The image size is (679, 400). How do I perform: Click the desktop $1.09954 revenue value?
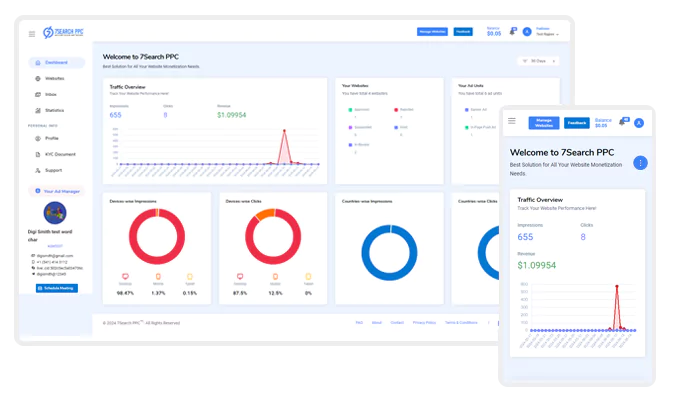232,115
